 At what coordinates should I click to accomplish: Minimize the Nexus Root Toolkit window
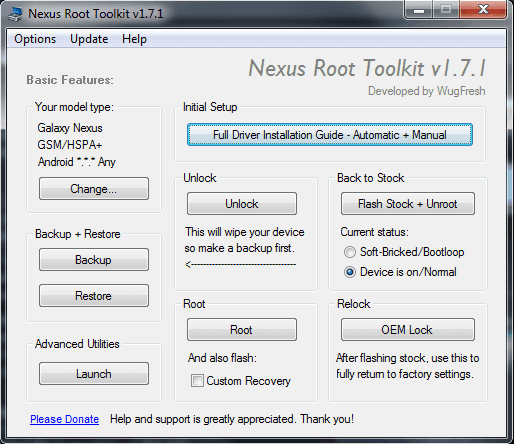pyautogui.click(x=419, y=11)
